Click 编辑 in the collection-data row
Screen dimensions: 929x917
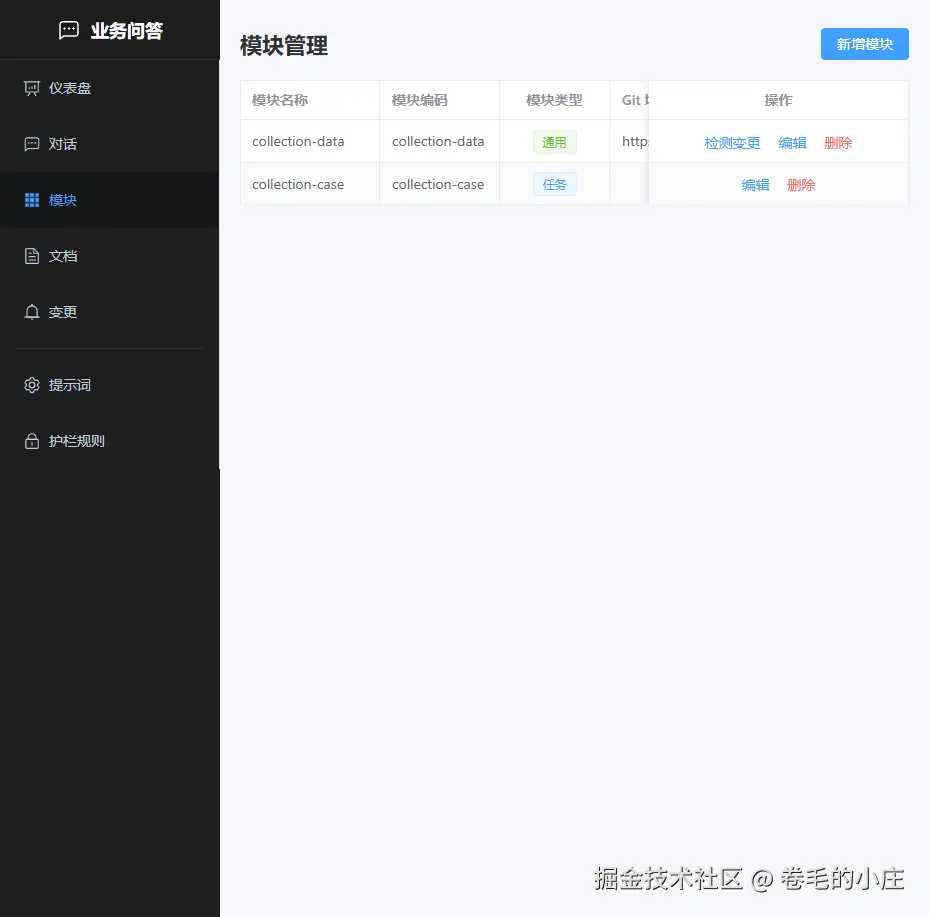click(x=793, y=143)
